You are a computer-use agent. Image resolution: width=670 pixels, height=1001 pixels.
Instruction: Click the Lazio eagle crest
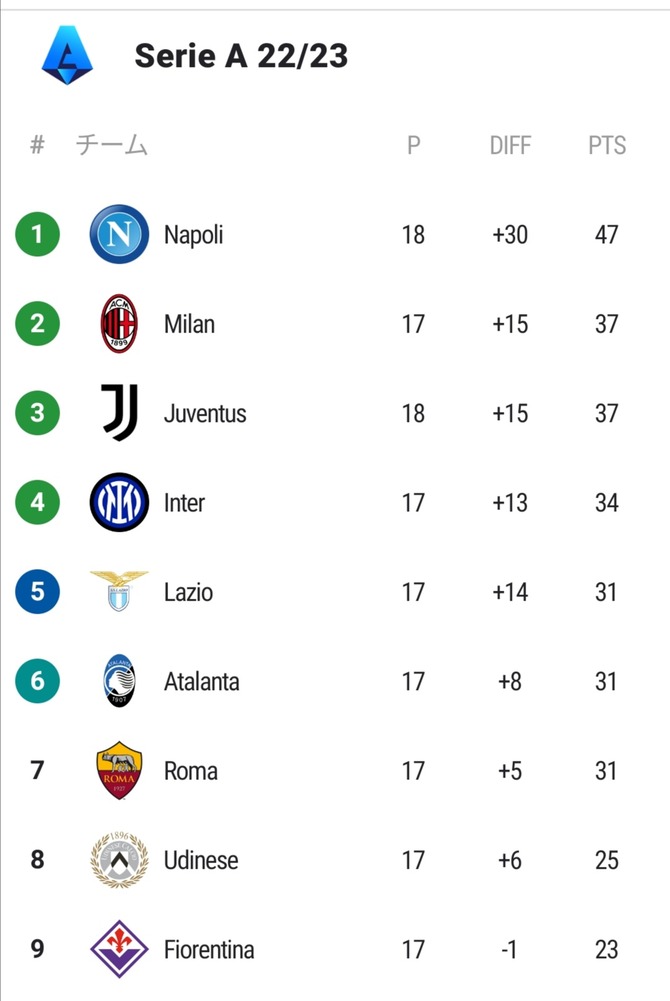click(119, 592)
